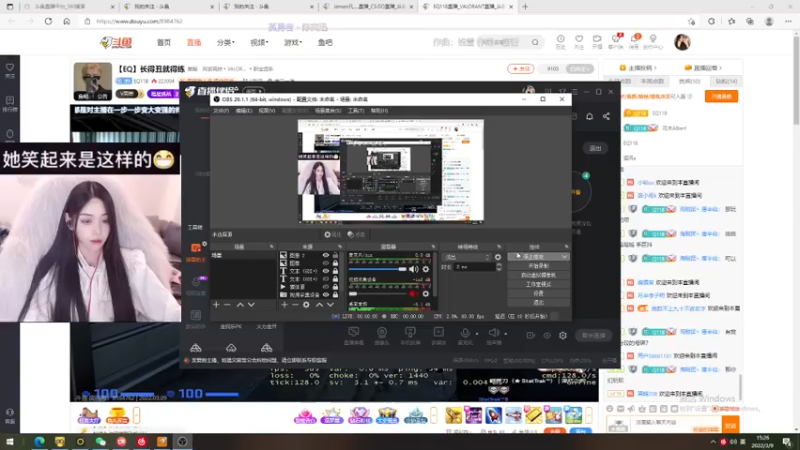Go to Douyu home page link
800x450 pixels.
coord(164,42)
